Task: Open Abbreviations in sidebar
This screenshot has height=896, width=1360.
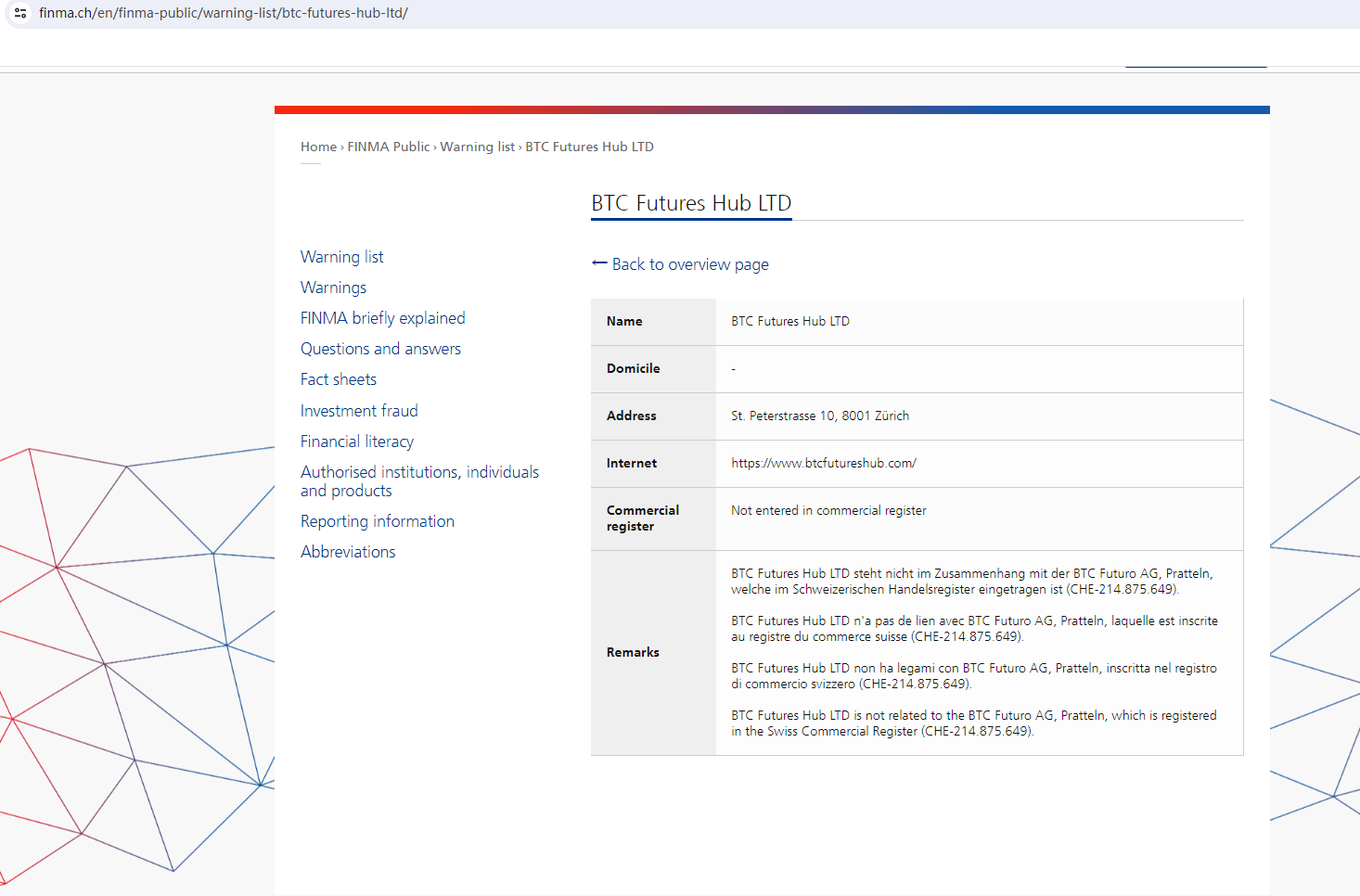Action: coord(348,552)
